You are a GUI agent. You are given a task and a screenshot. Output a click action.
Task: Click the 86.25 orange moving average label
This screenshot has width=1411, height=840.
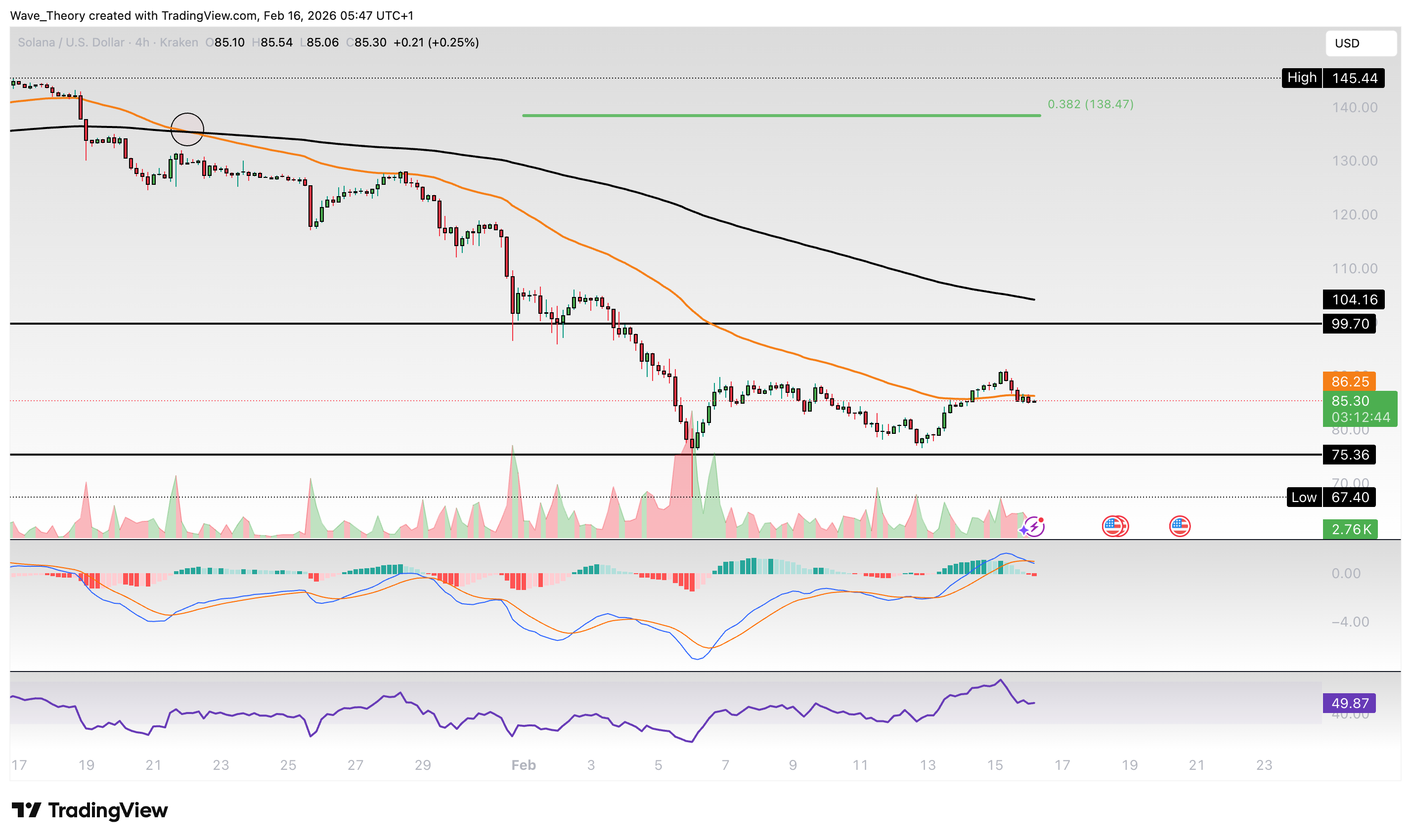[x=1349, y=381]
